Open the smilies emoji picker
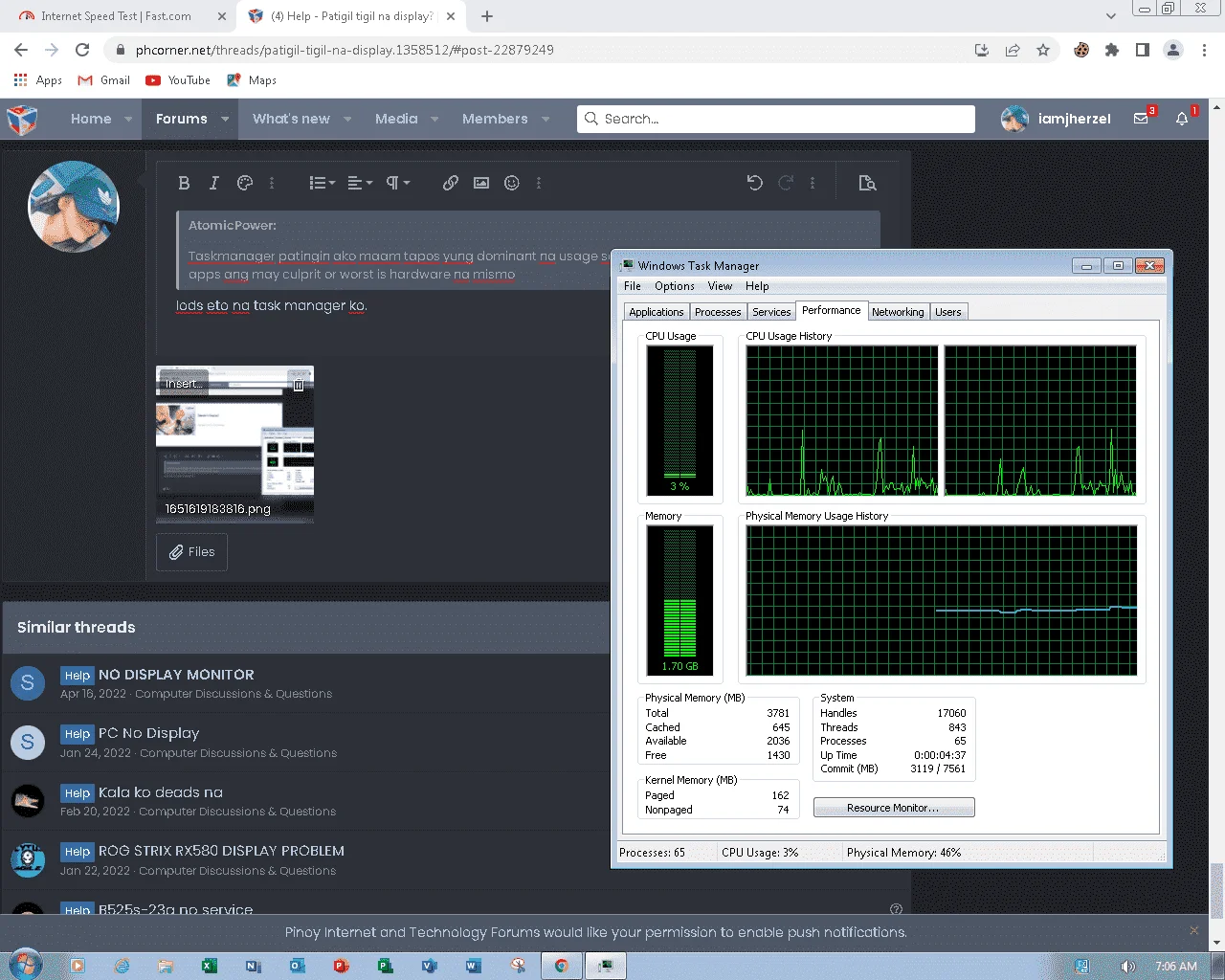The height and width of the screenshot is (980, 1225). click(512, 183)
